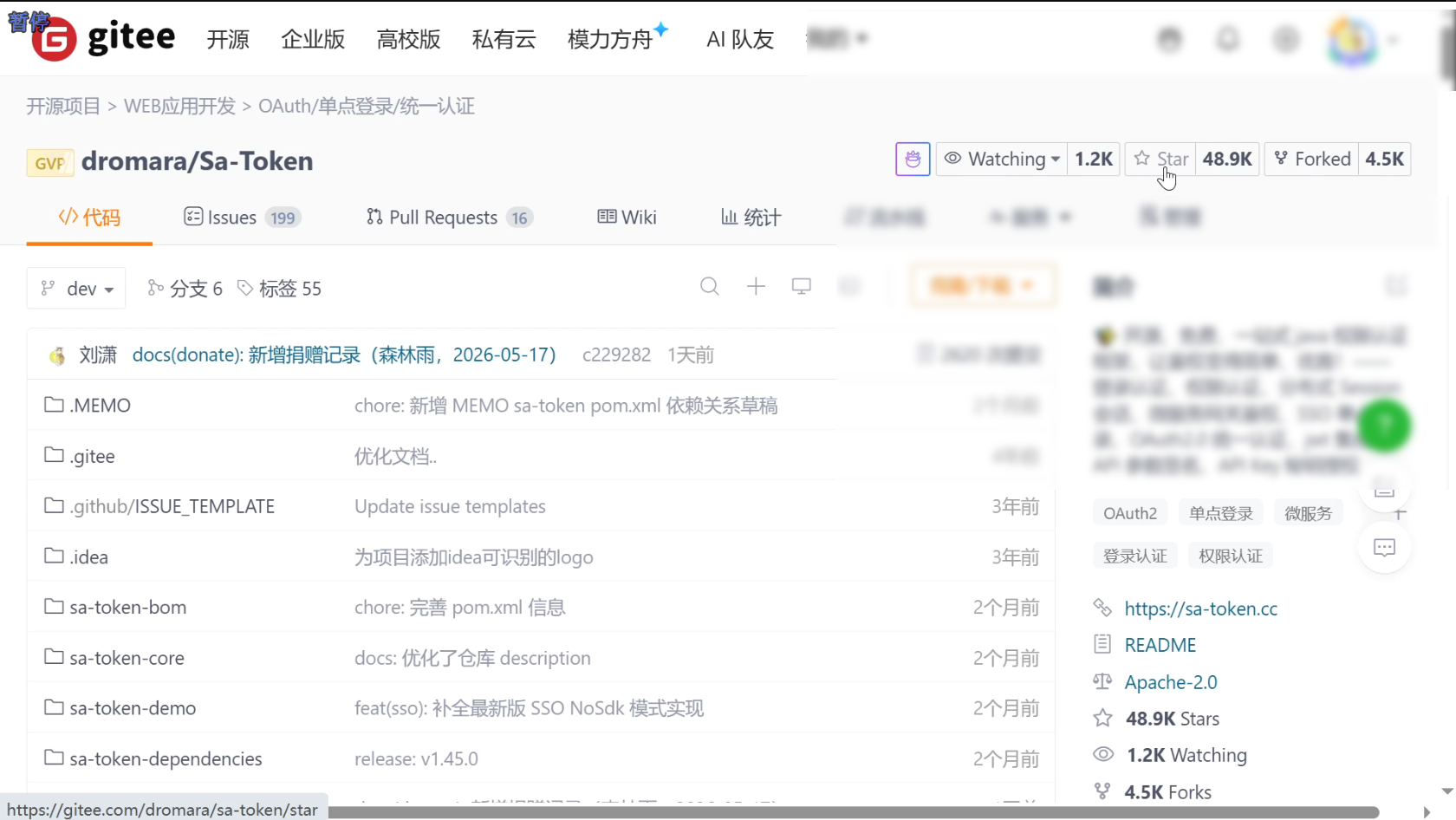Open commit 'chore: 新增 MEMO sa-token pom.xml'
The height and width of the screenshot is (820, 1456).
tap(566, 406)
